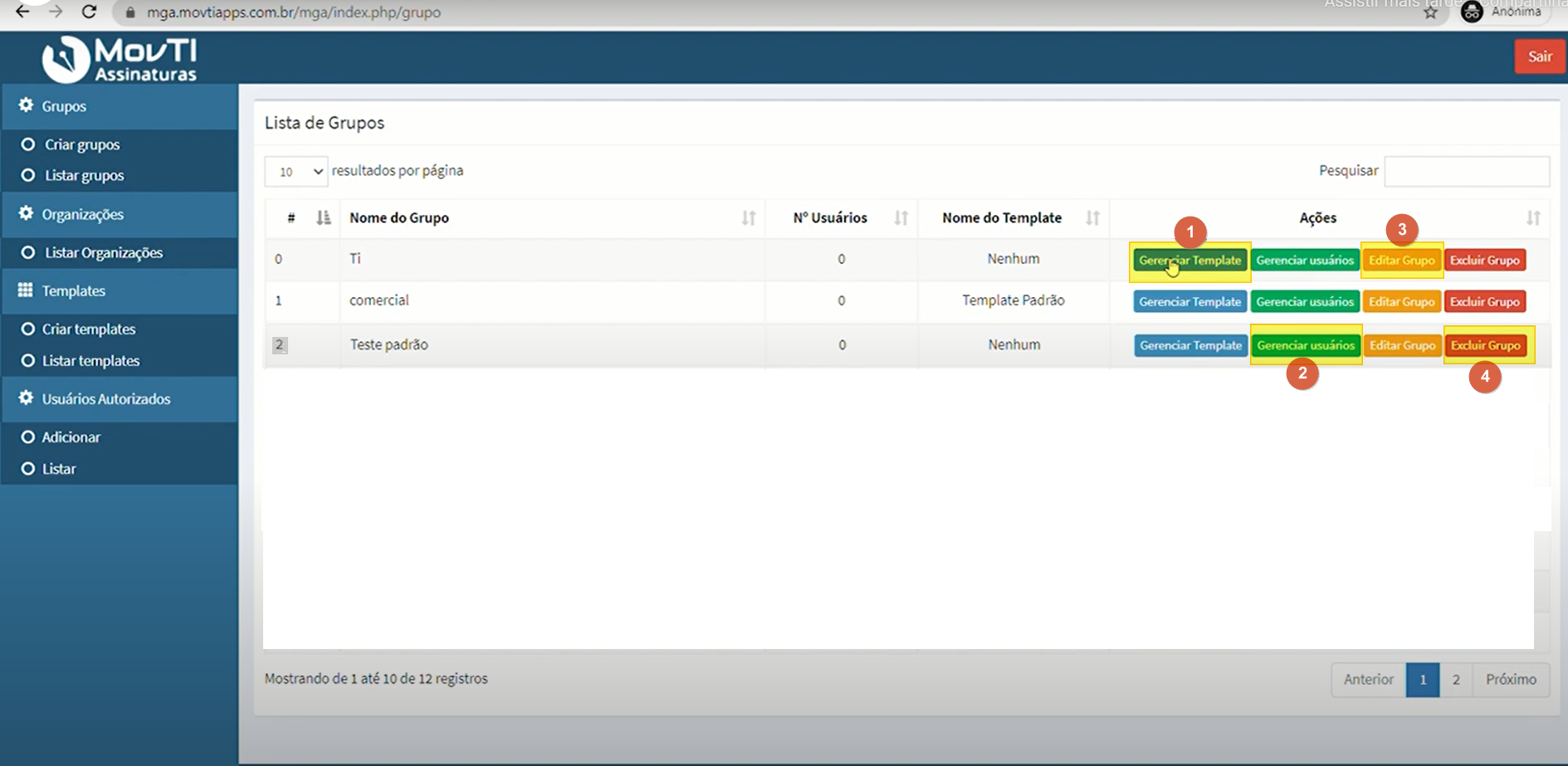The height and width of the screenshot is (766, 1568).
Task: Open the Anônima profile icon
Action: tap(1472, 12)
